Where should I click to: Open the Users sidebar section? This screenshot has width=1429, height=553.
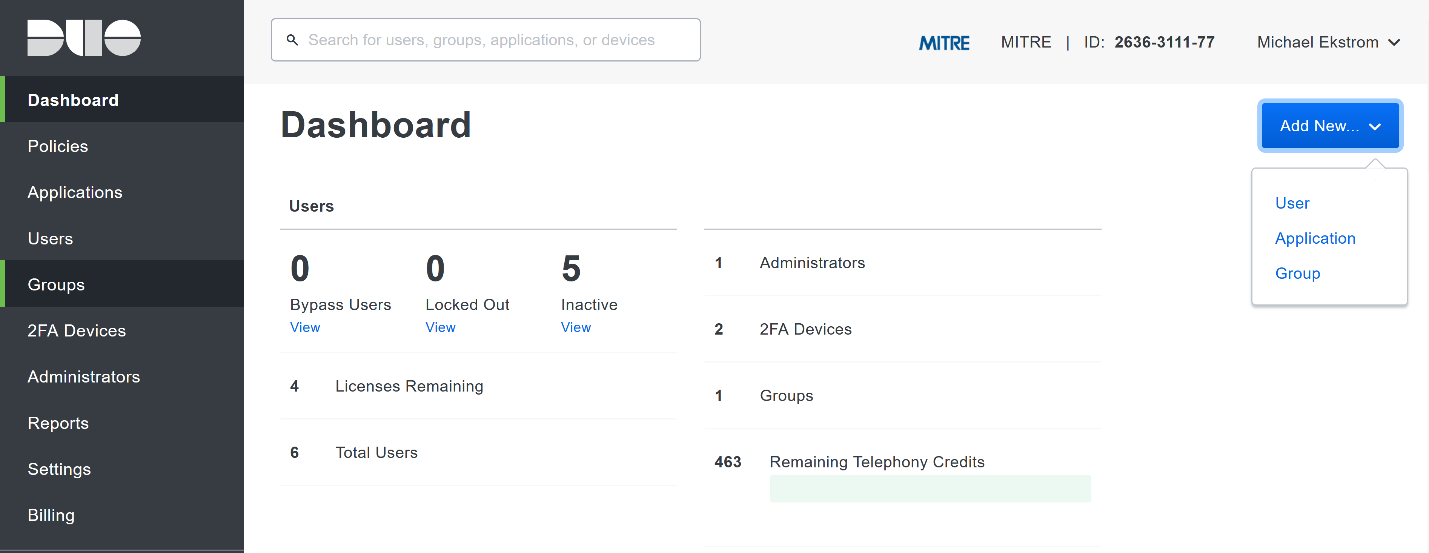point(50,238)
